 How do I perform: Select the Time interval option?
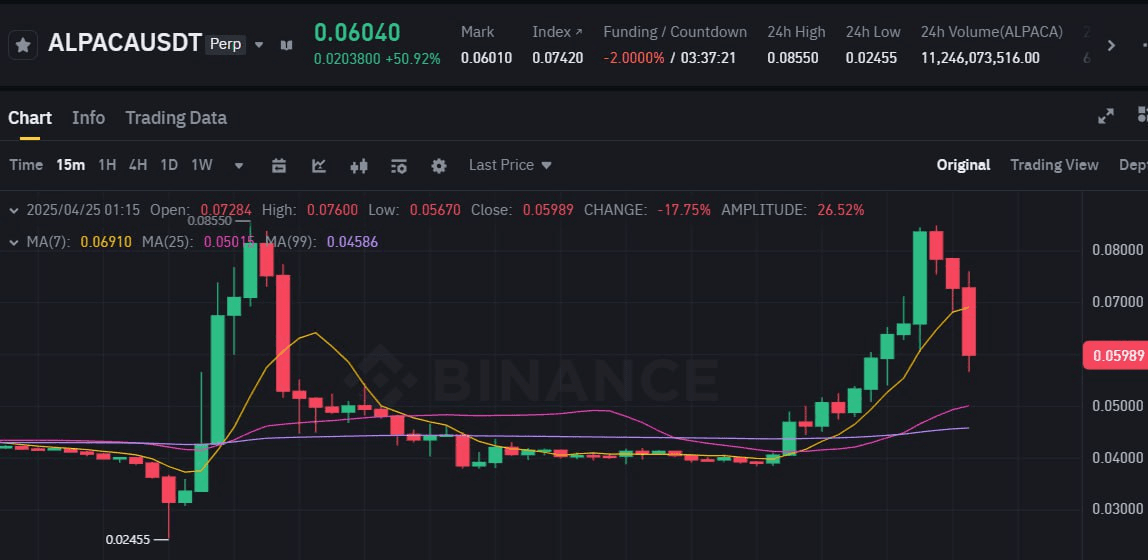coord(26,165)
